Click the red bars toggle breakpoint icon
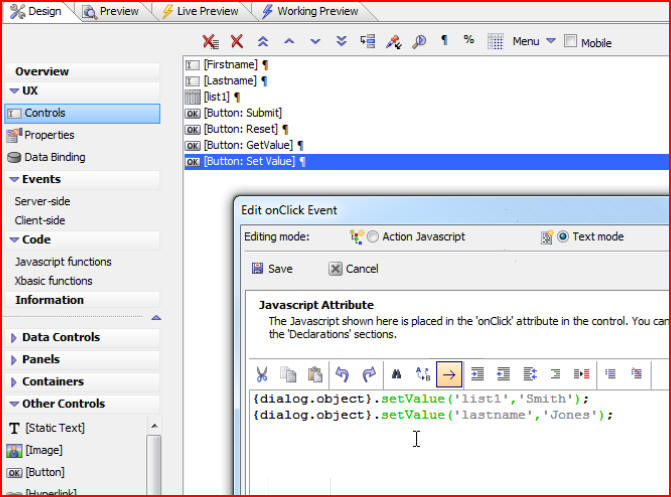Viewport: 671px width, 497px height. 582,374
